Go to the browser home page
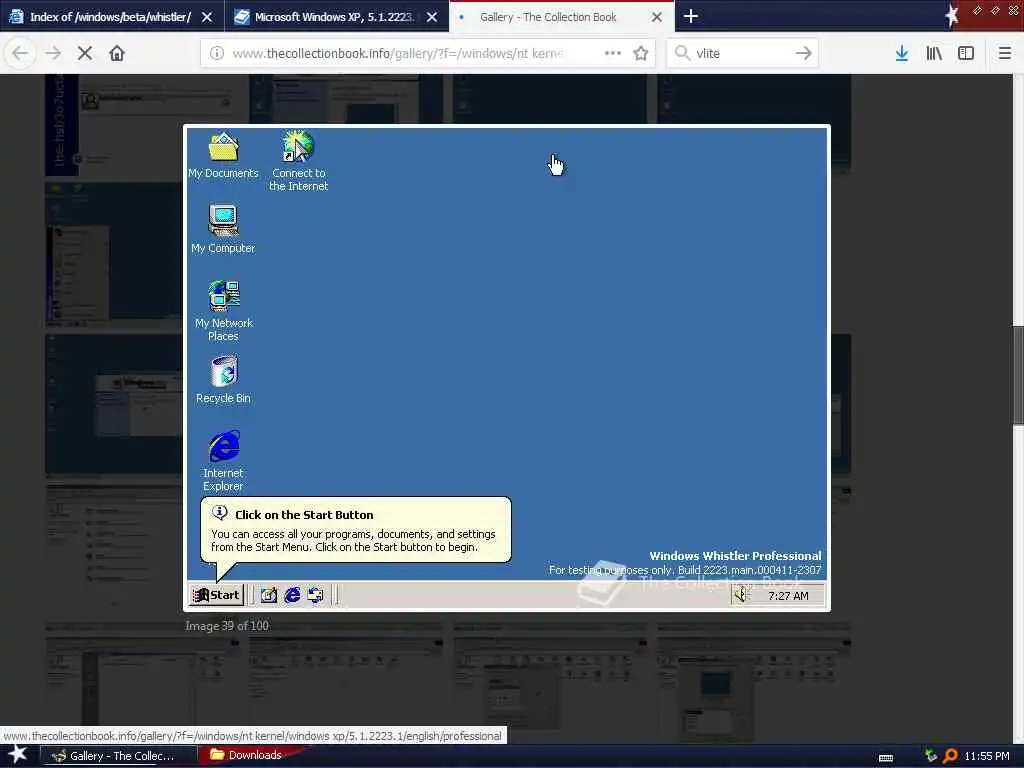The height and width of the screenshot is (768, 1024). (x=117, y=53)
